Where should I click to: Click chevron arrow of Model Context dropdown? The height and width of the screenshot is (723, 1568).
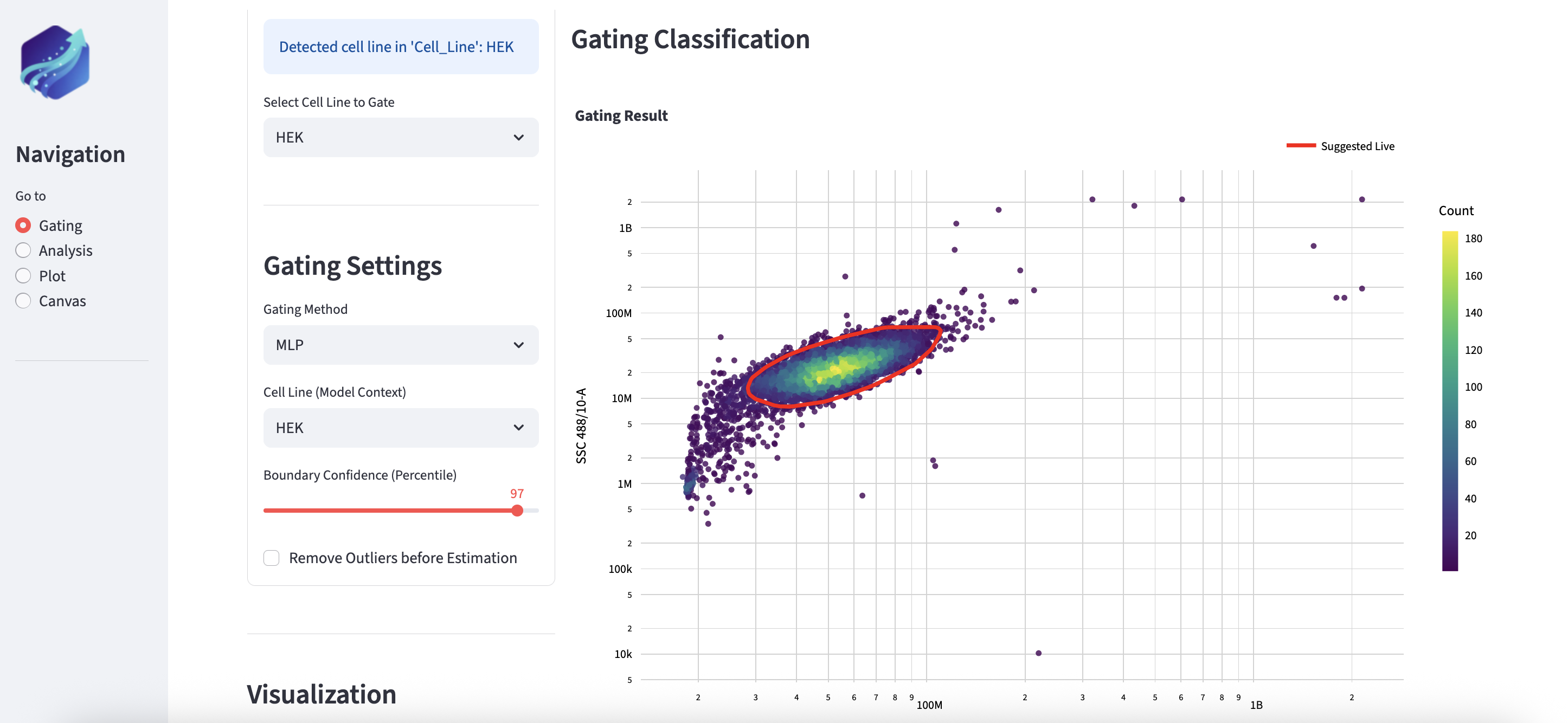[x=518, y=428]
